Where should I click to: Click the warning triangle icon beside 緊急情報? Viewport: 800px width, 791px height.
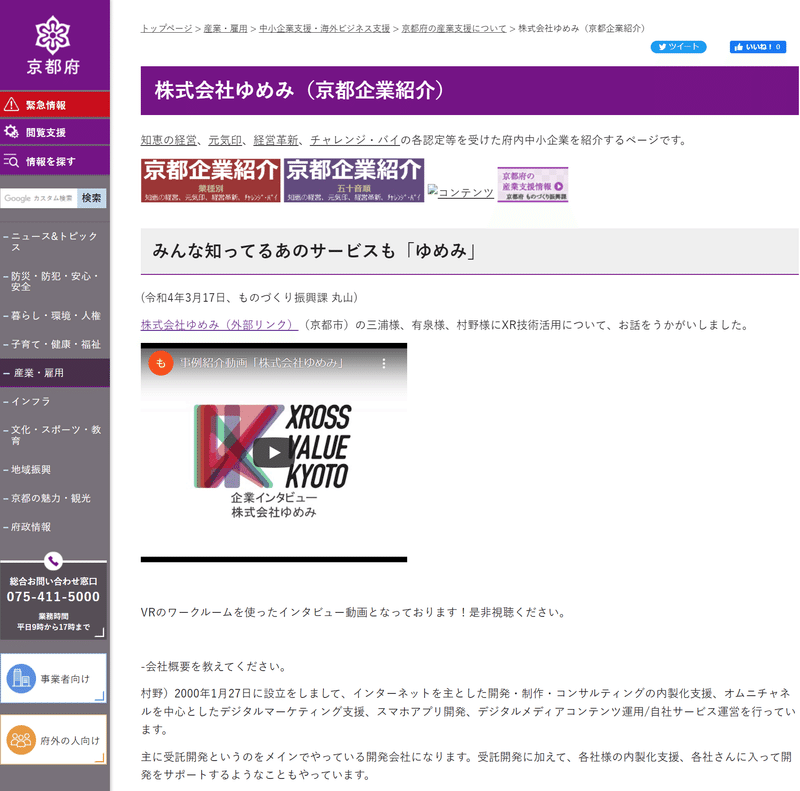pyautogui.click(x=11, y=105)
